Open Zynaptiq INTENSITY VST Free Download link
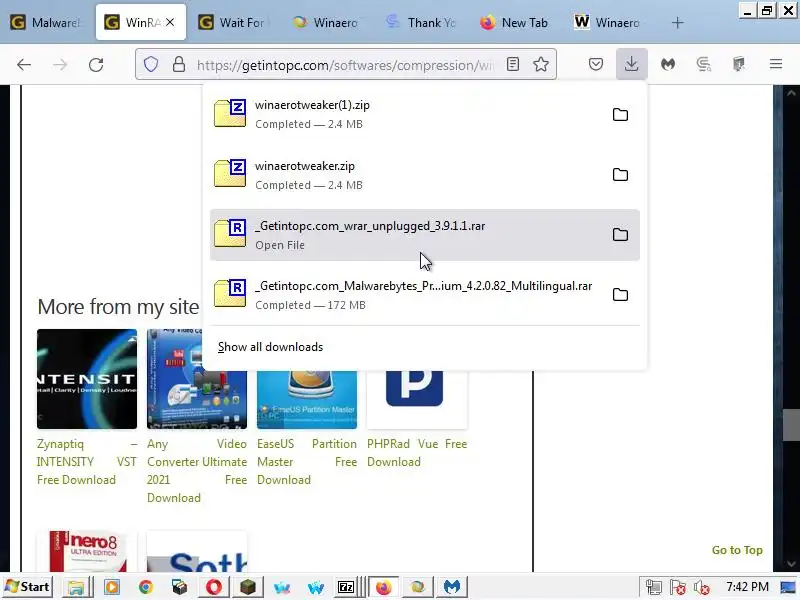 click(87, 462)
